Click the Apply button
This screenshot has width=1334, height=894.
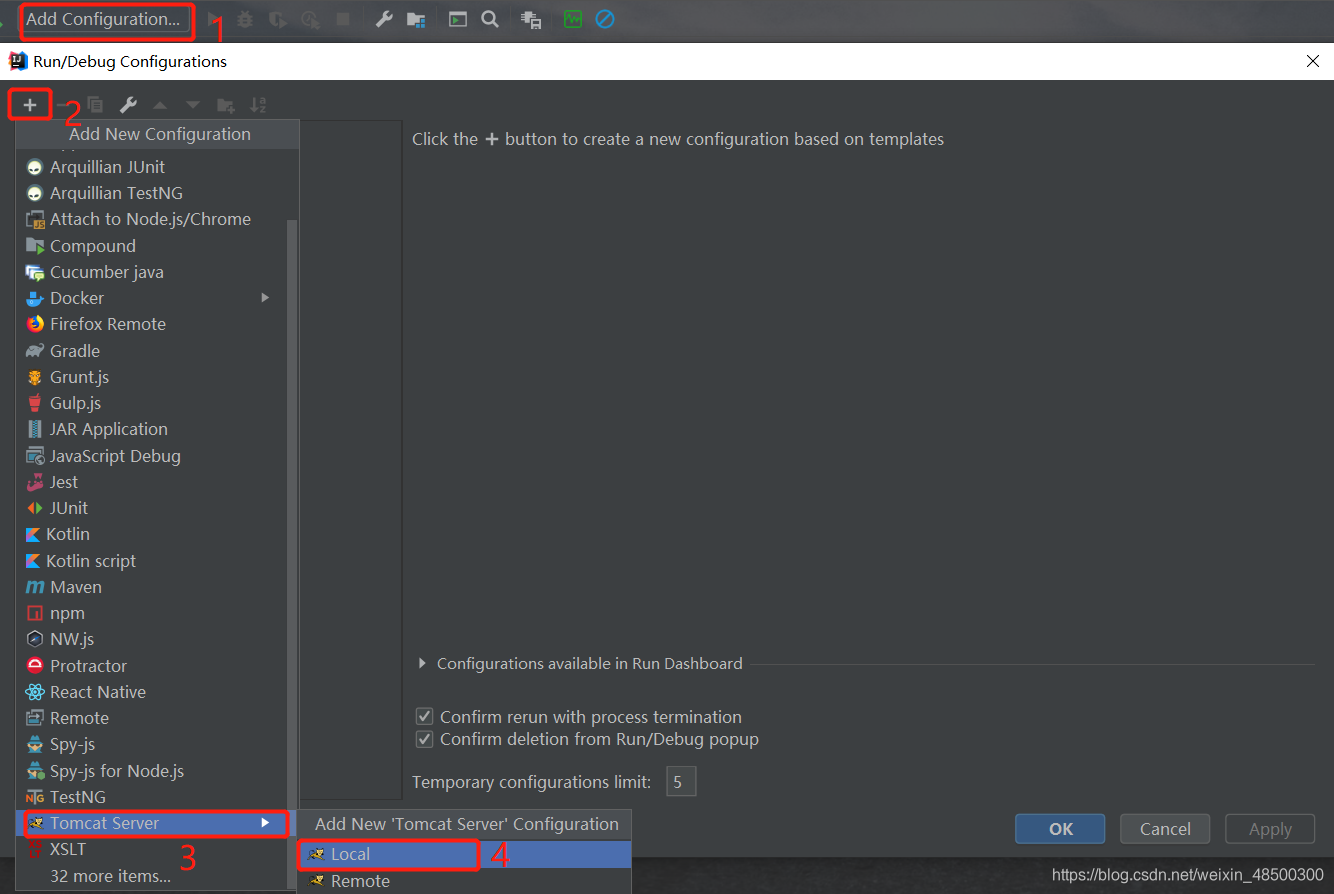pos(1270,829)
